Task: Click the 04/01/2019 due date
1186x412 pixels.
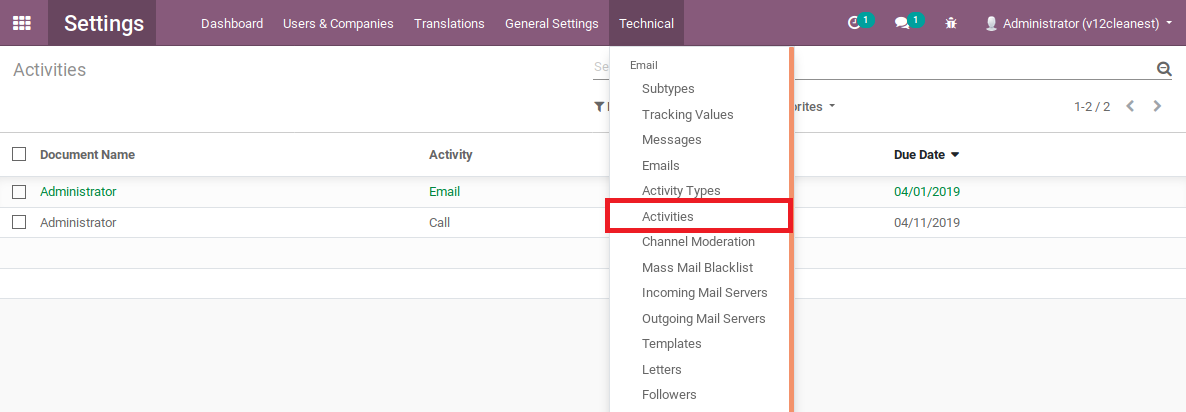Action: pos(927,191)
